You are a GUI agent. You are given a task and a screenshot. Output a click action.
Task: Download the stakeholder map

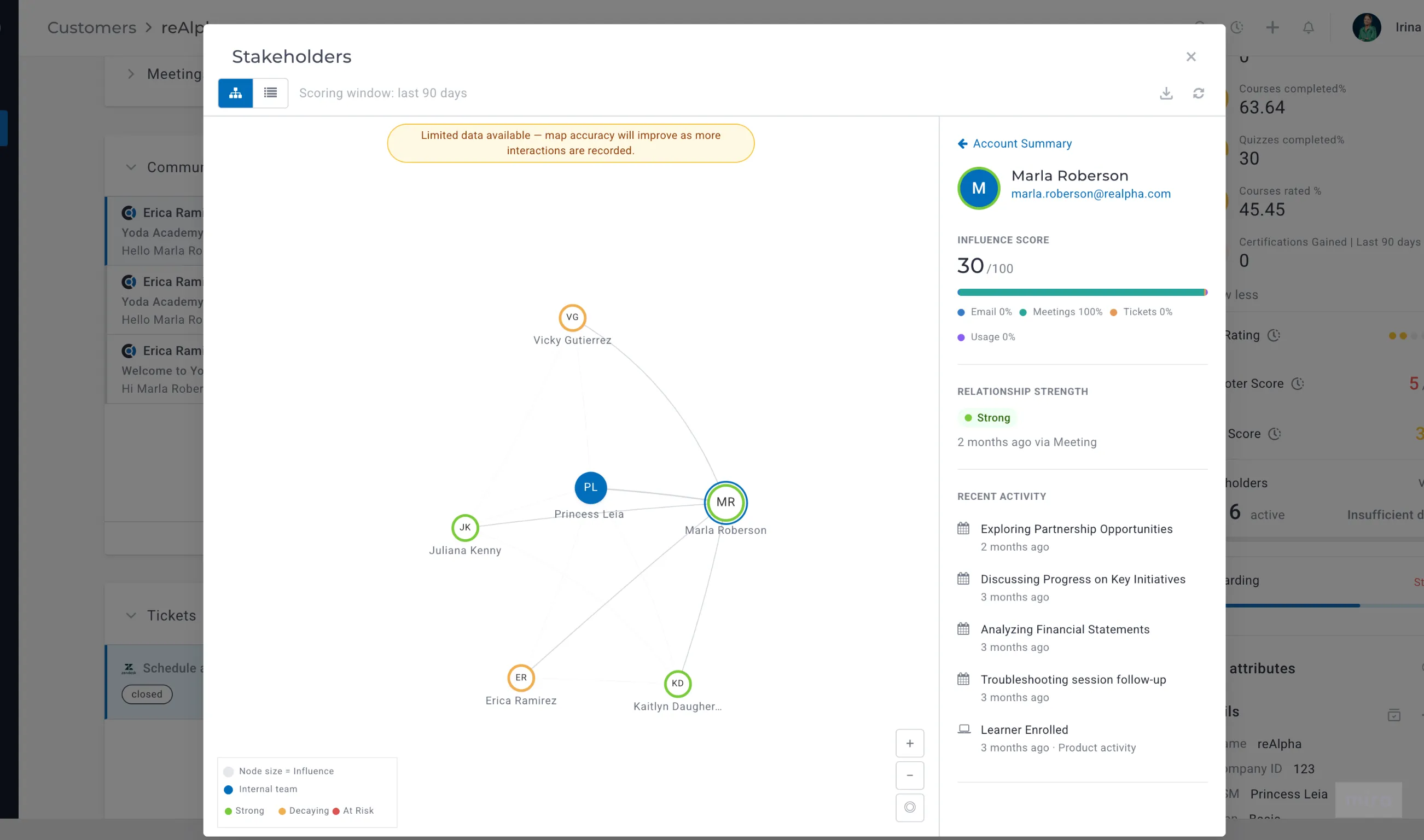coord(1166,93)
